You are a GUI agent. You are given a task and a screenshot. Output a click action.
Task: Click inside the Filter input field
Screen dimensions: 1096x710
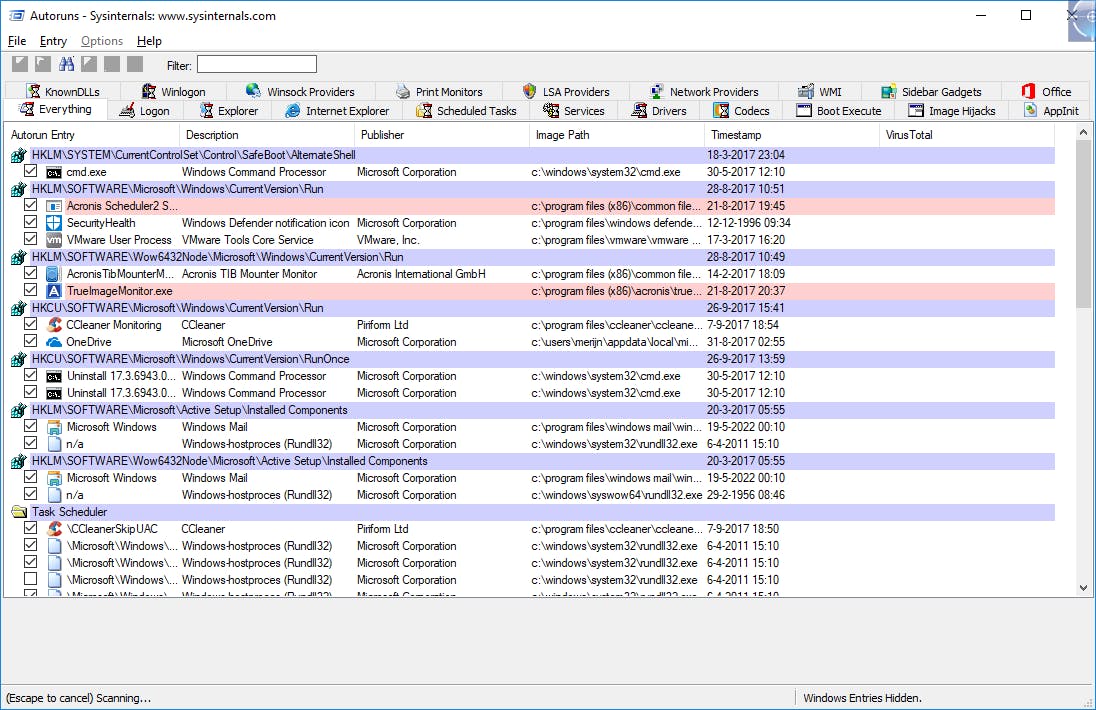pyautogui.click(x=256, y=64)
